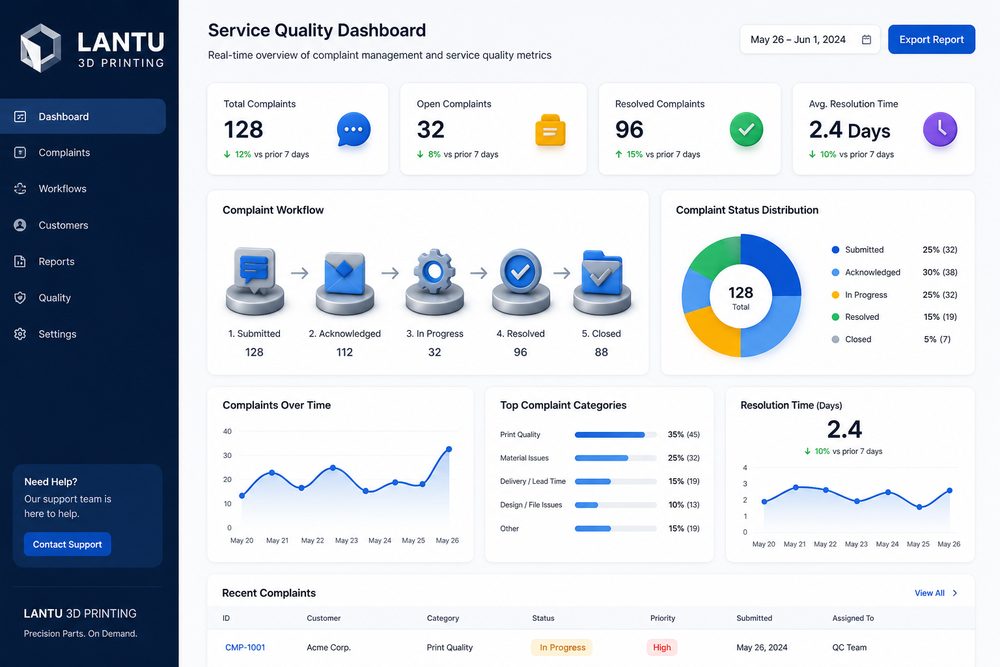
Task: Open the May 26 – Jun 1, 2024 date picker
Action: (x=810, y=40)
